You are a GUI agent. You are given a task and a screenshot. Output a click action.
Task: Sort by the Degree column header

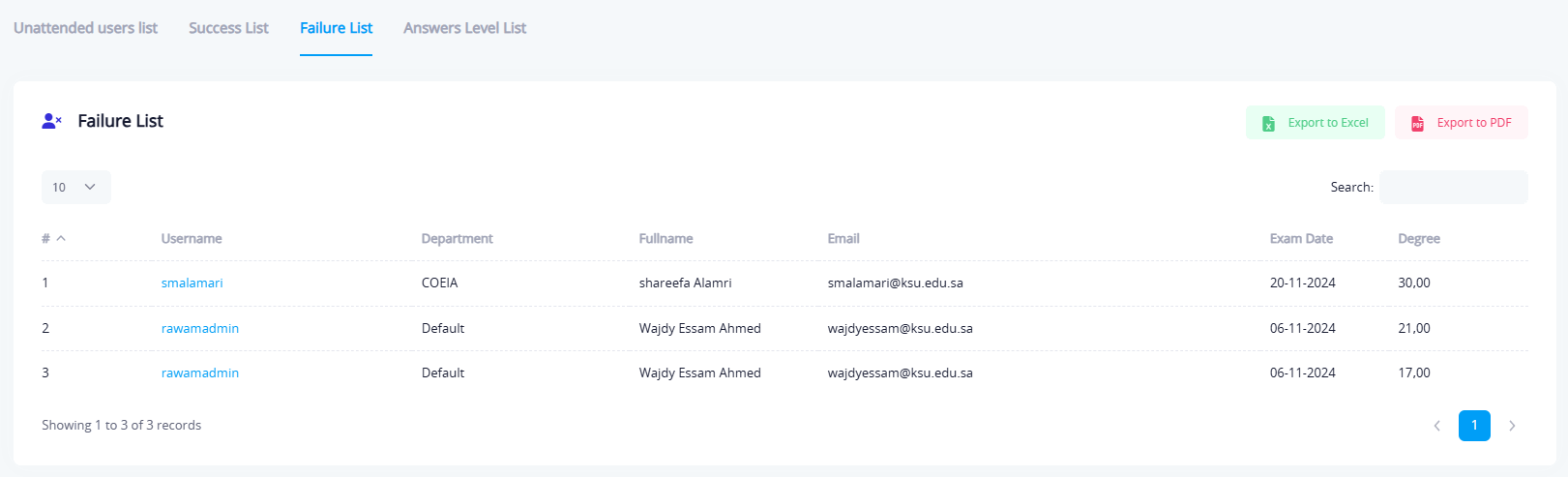click(1418, 239)
